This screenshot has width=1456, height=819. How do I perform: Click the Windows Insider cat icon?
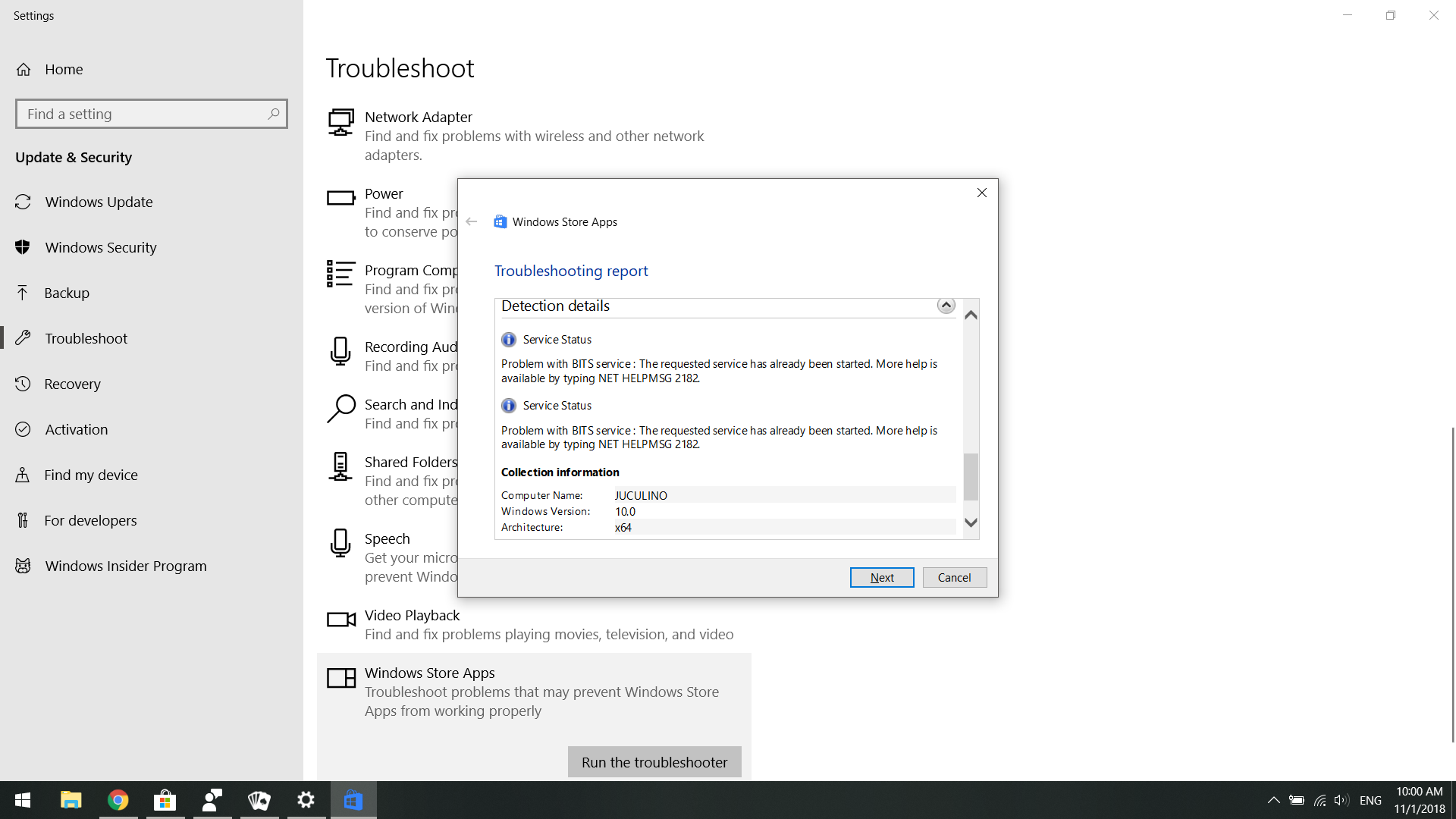point(23,566)
